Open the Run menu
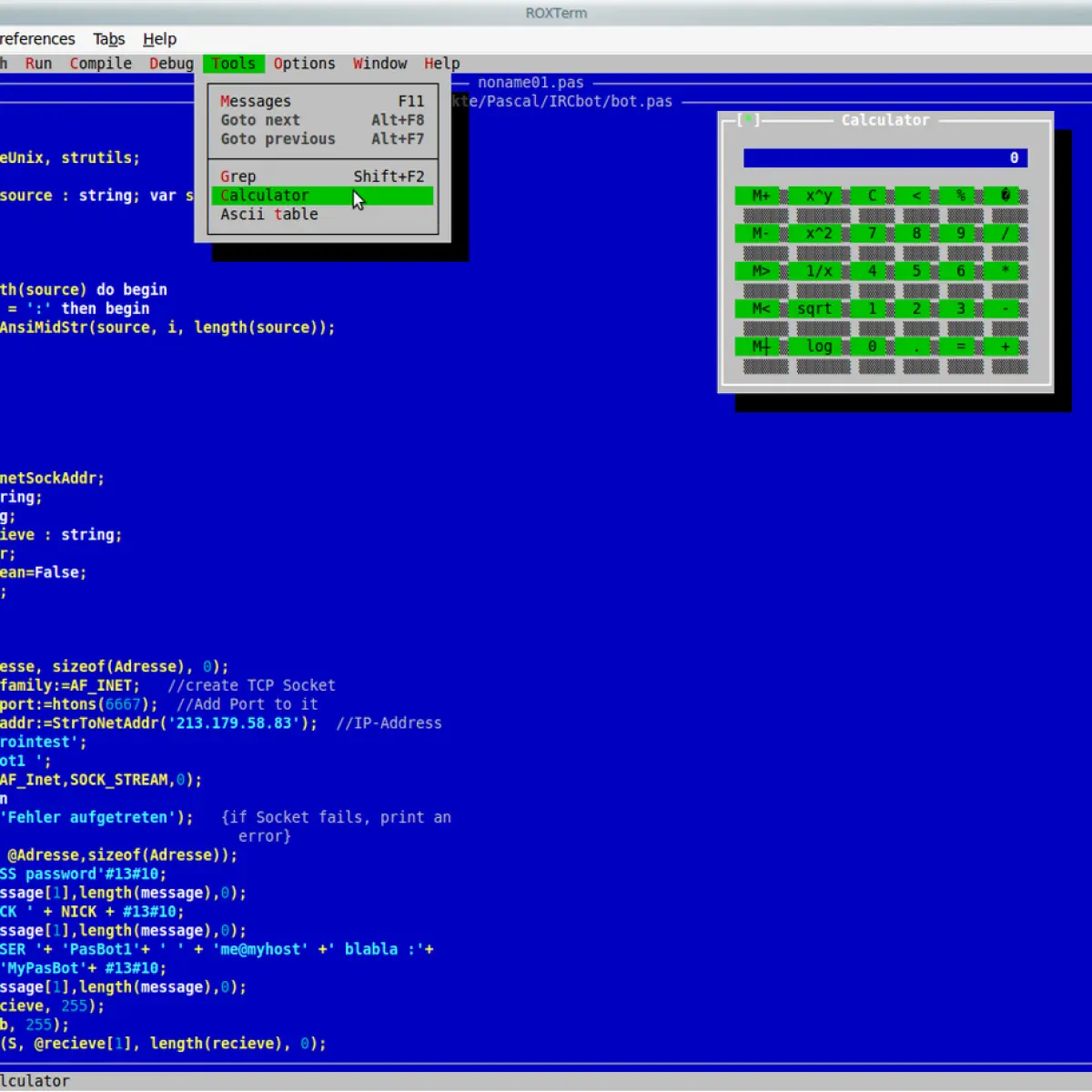 (38, 64)
